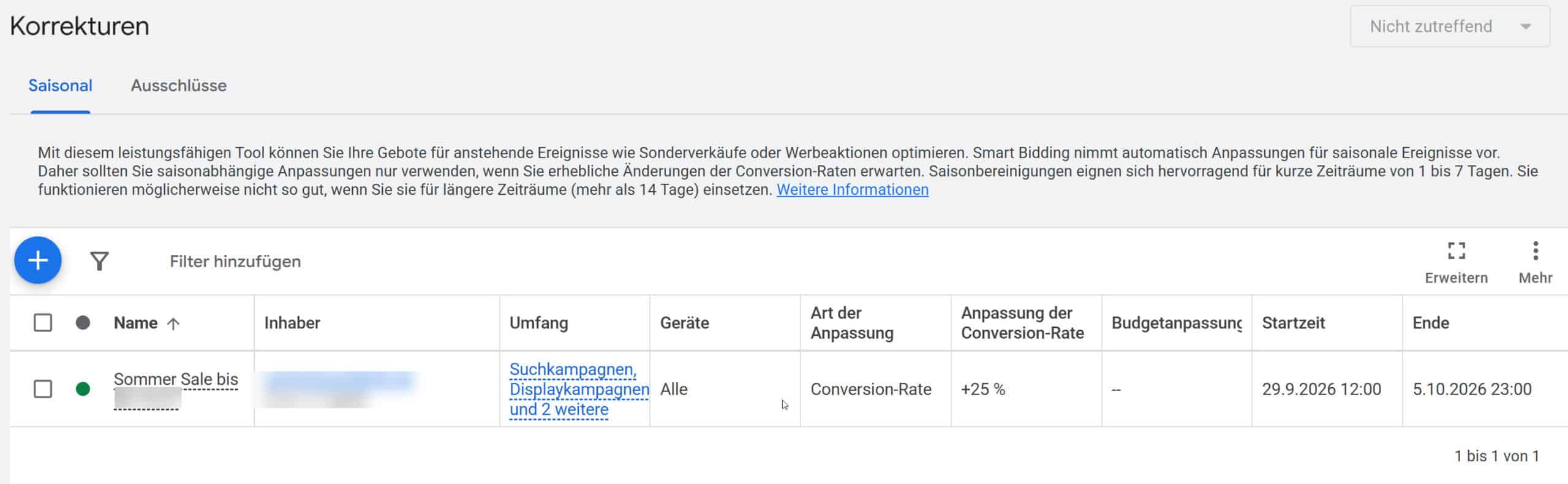
Task: Click the start time 29.9.2026 12:00
Action: pos(1321,390)
